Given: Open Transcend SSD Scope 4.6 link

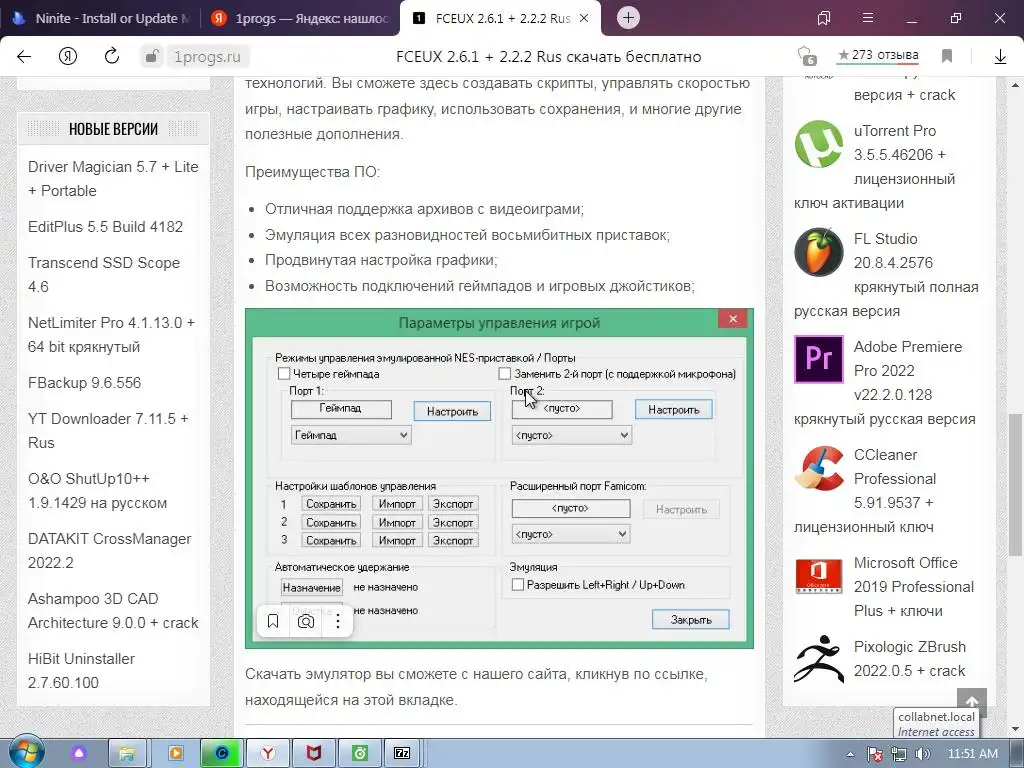Looking at the screenshot, I should tap(104, 274).
